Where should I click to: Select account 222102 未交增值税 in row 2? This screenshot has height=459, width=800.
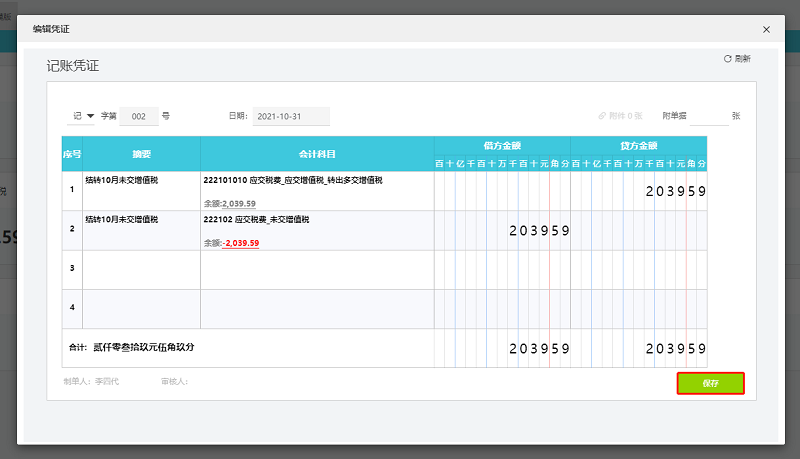(256, 219)
